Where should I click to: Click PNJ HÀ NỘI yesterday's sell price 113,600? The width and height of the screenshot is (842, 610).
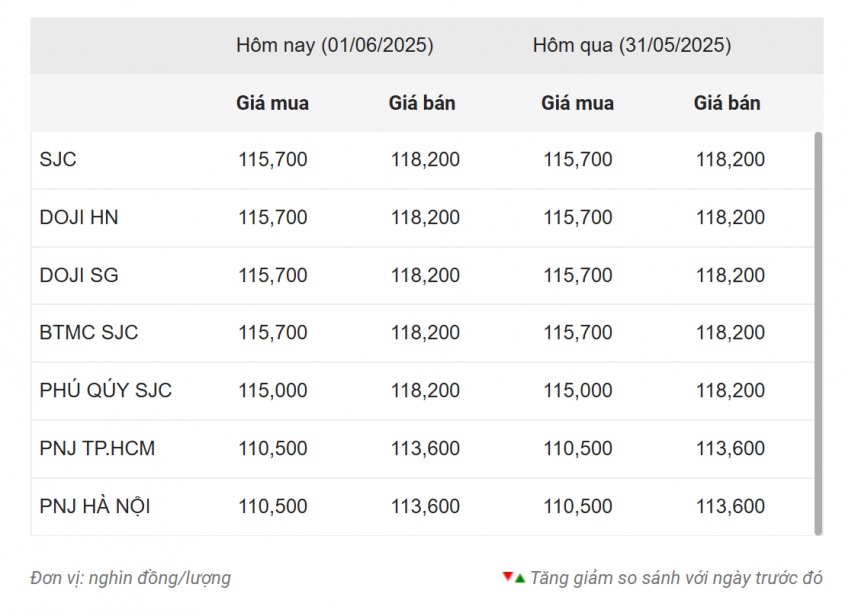(730, 506)
